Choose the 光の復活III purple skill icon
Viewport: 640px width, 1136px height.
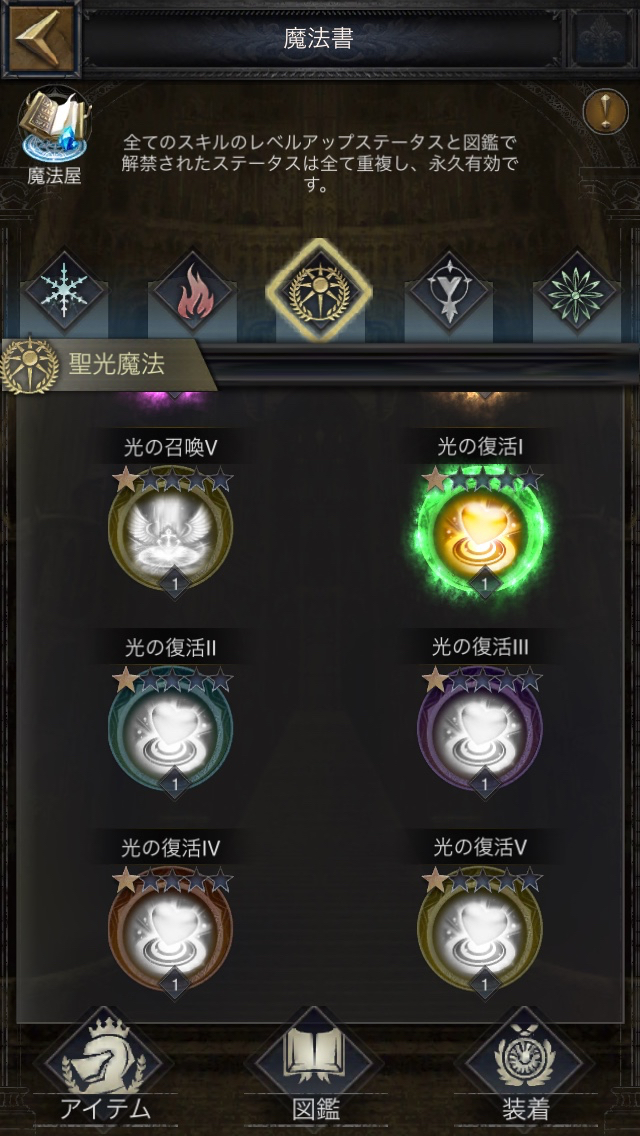click(481, 736)
